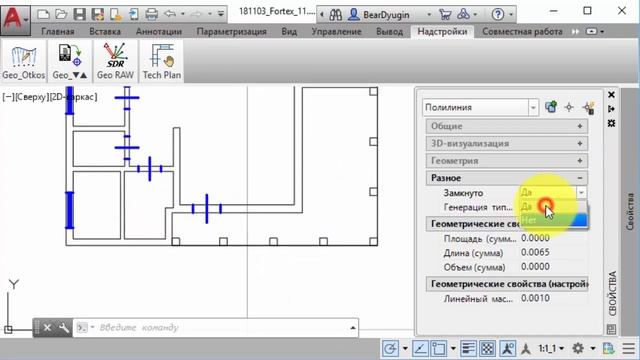Select the Надстройки ribbon tab
This screenshot has height=360, width=640.
click(x=442, y=31)
